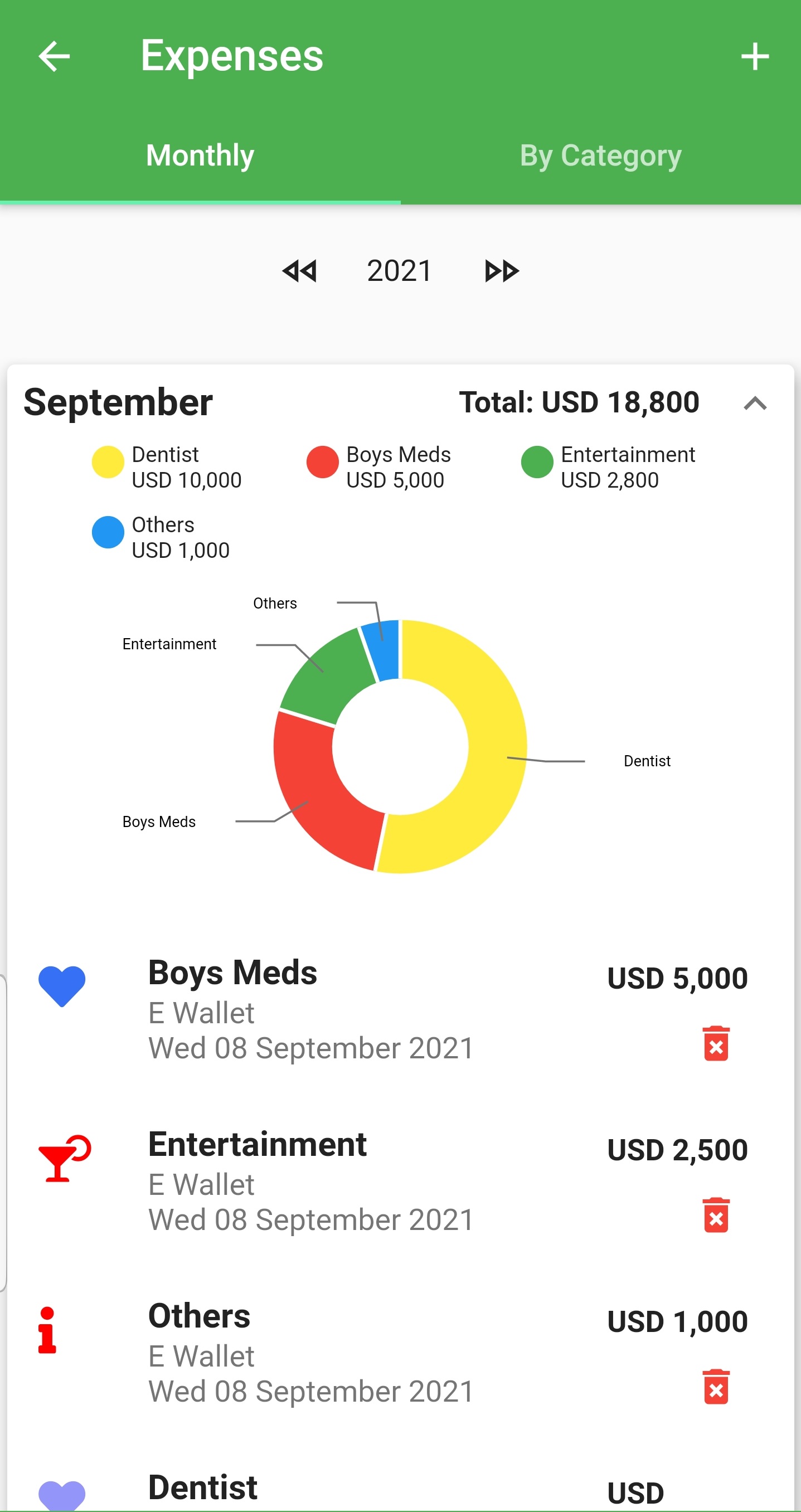
Task: Go to previous year with rewind arrows
Action: pyautogui.click(x=299, y=271)
